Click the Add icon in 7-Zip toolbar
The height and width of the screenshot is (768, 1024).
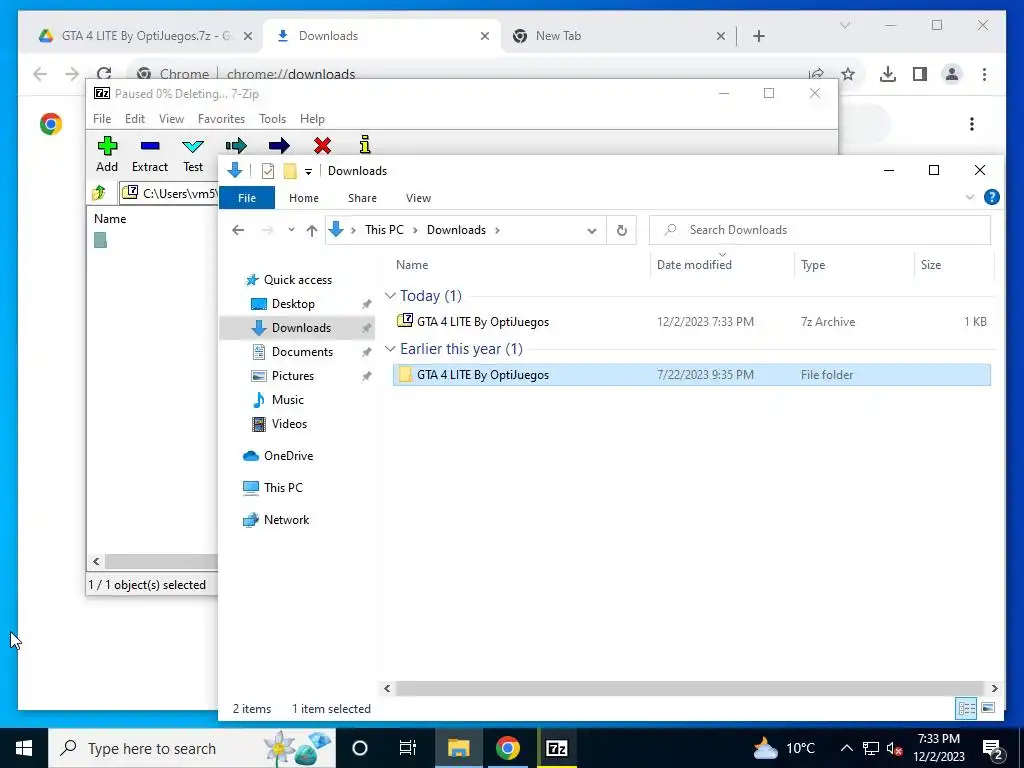[x=107, y=146]
